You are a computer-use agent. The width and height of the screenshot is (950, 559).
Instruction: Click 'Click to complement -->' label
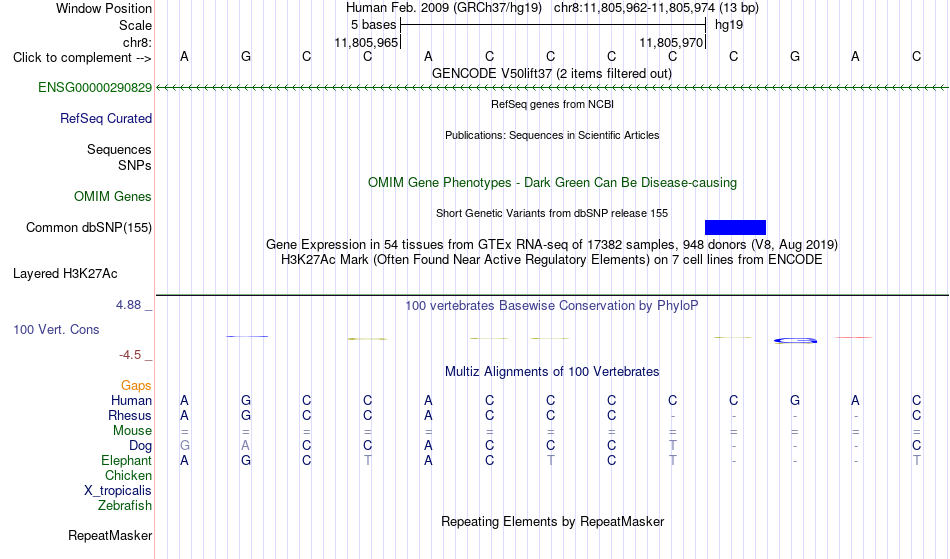tap(82, 58)
